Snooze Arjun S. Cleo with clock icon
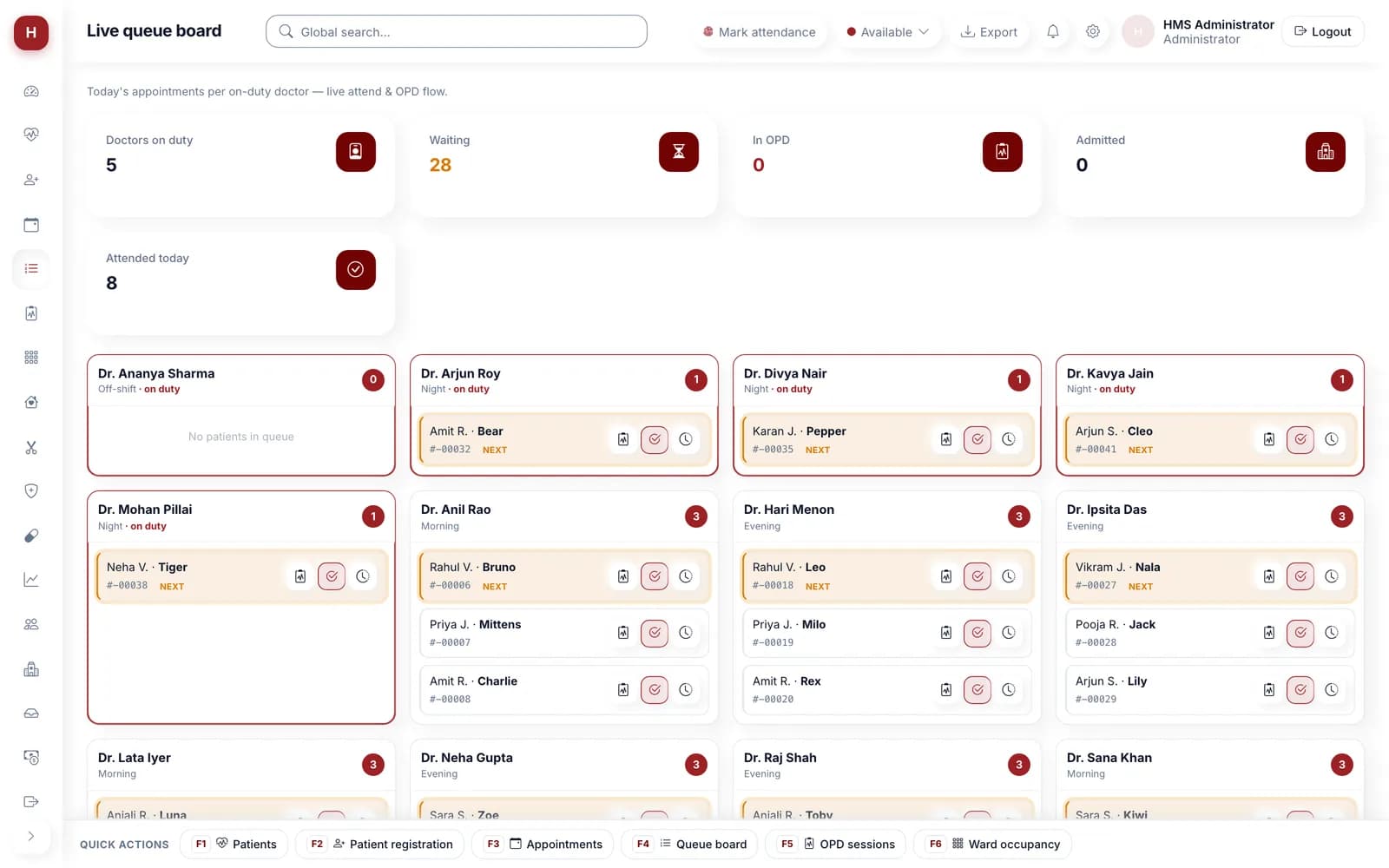Image resolution: width=1389 pixels, height=868 pixels. tap(1332, 439)
